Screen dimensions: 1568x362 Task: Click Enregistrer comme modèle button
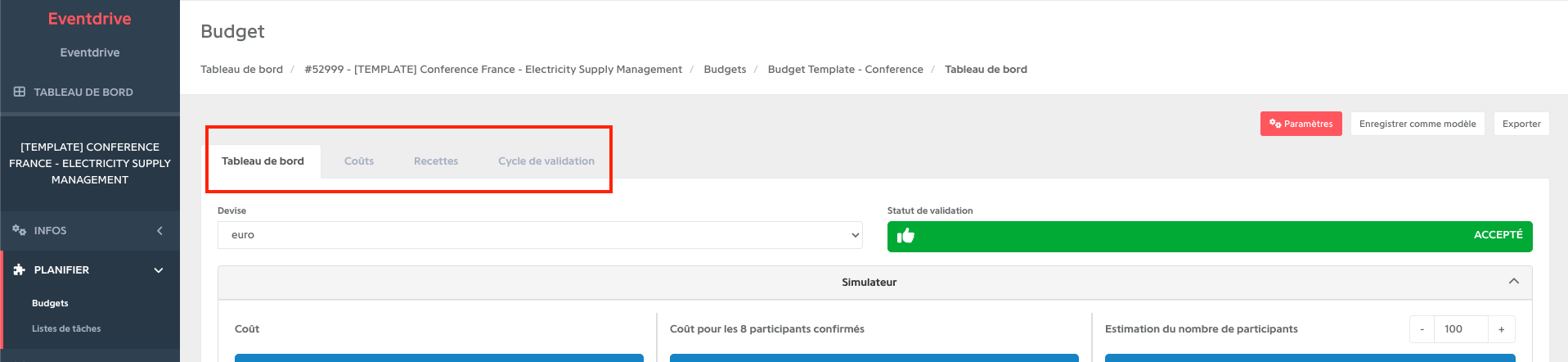pos(1417,124)
